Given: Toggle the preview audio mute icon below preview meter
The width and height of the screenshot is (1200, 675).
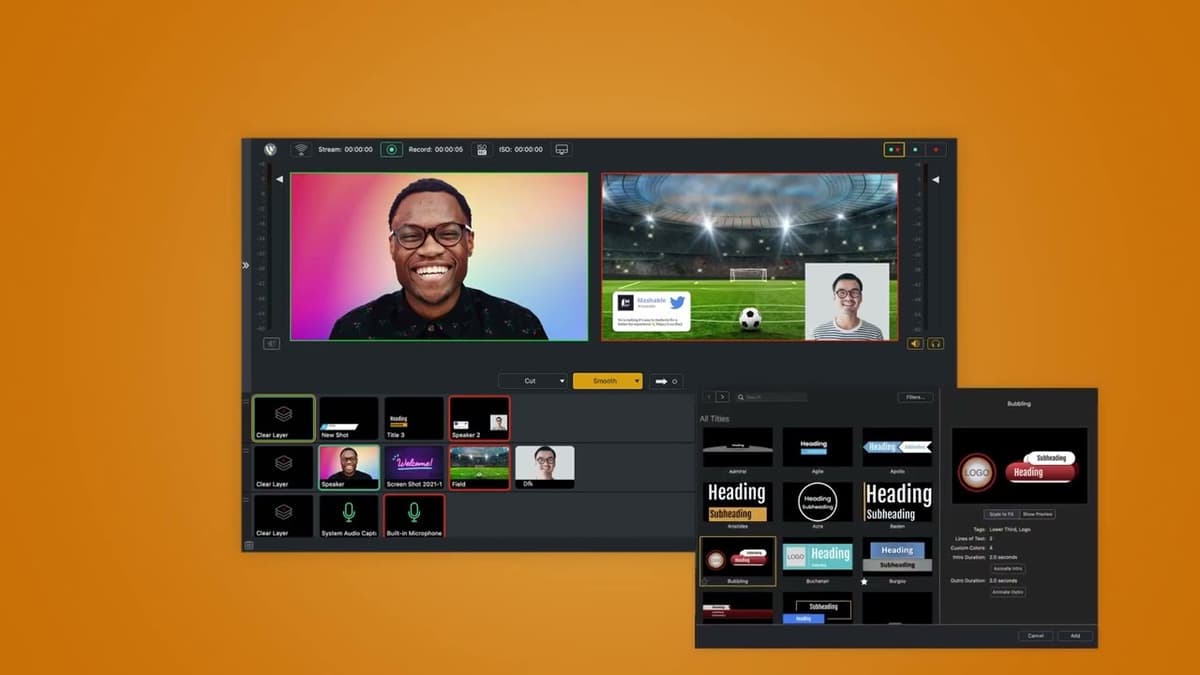Looking at the screenshot, I should tap(271, 343).
